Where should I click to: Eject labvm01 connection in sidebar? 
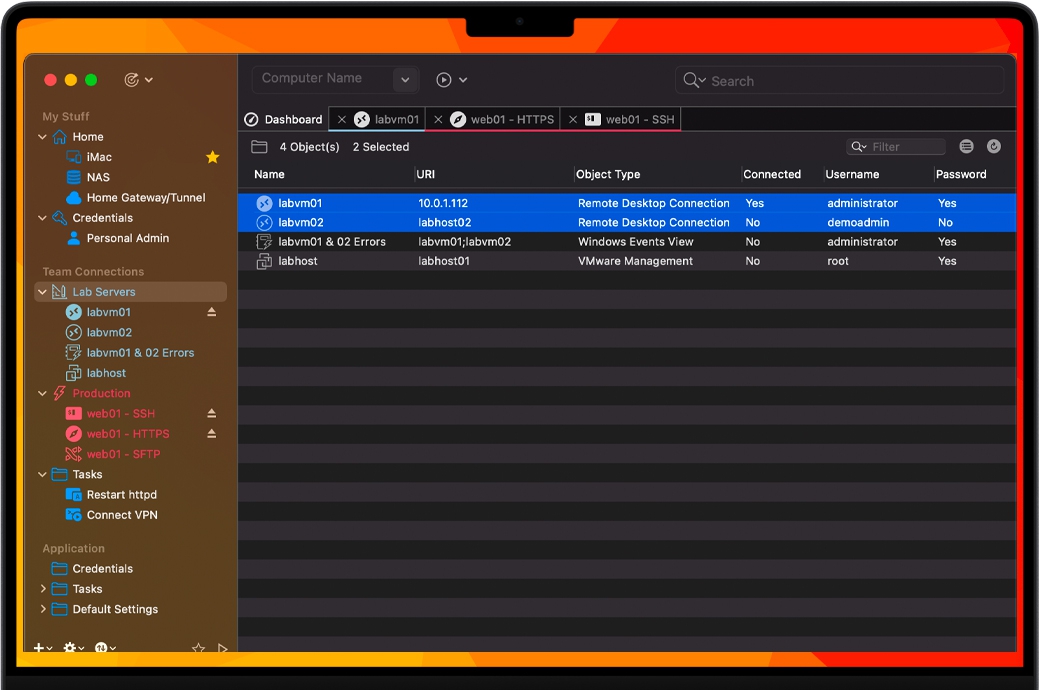tap(212, 312)
